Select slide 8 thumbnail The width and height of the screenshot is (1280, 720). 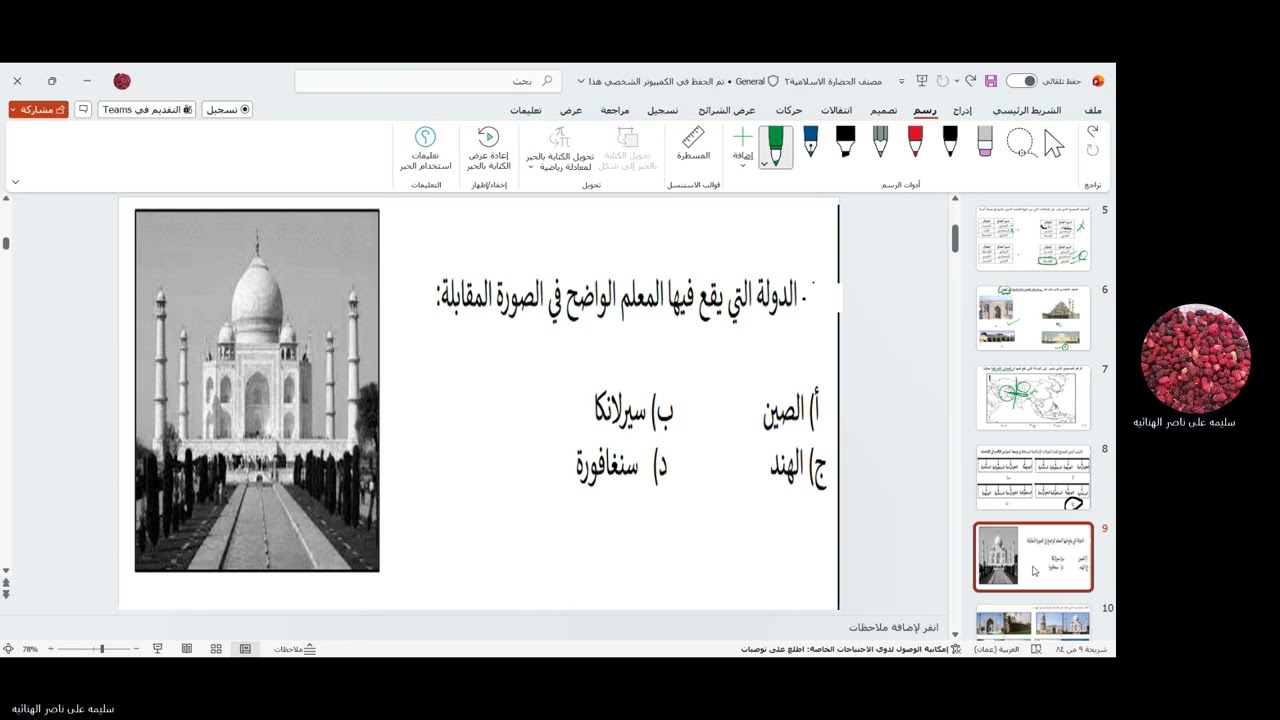1033,477
